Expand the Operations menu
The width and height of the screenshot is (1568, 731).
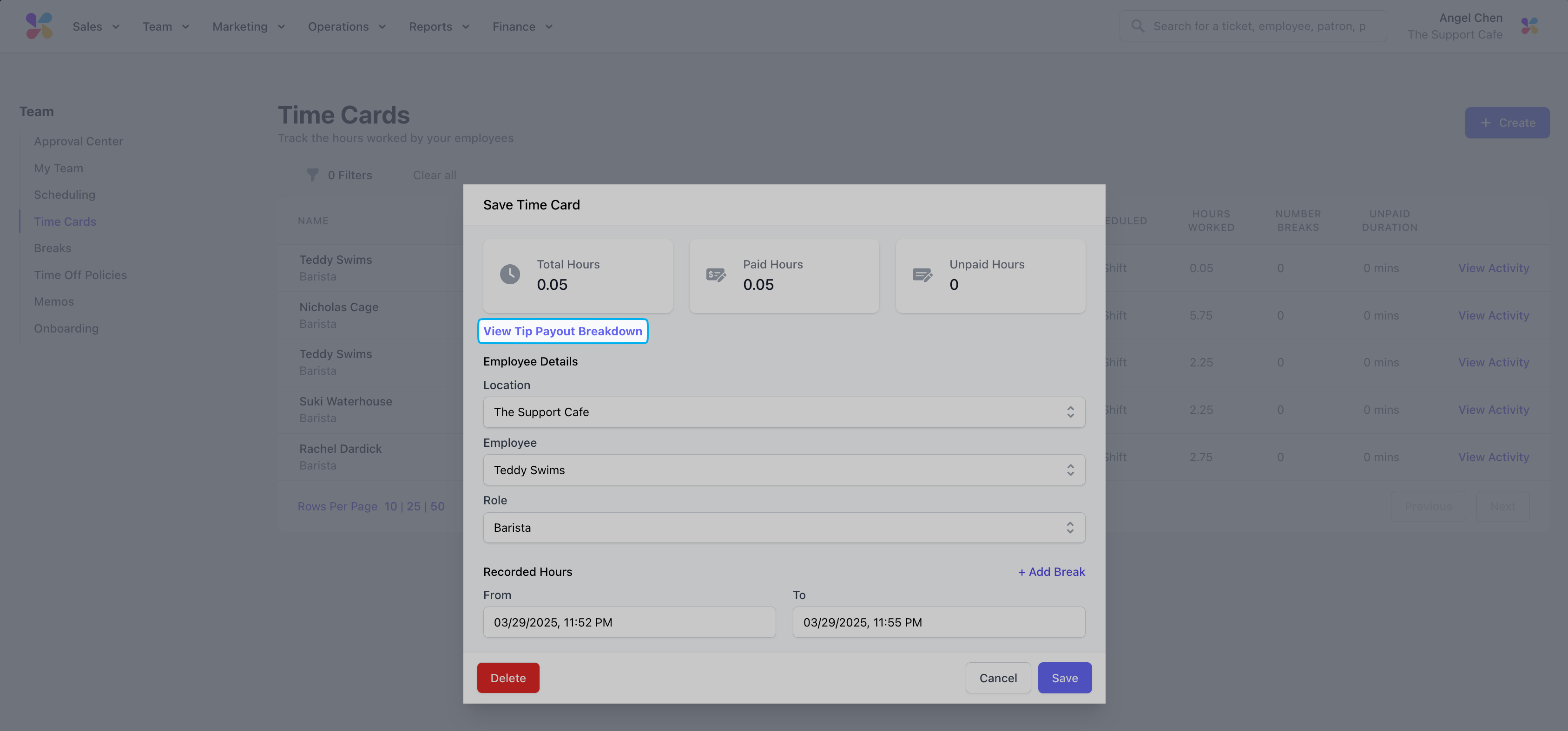tap(346, 27)
